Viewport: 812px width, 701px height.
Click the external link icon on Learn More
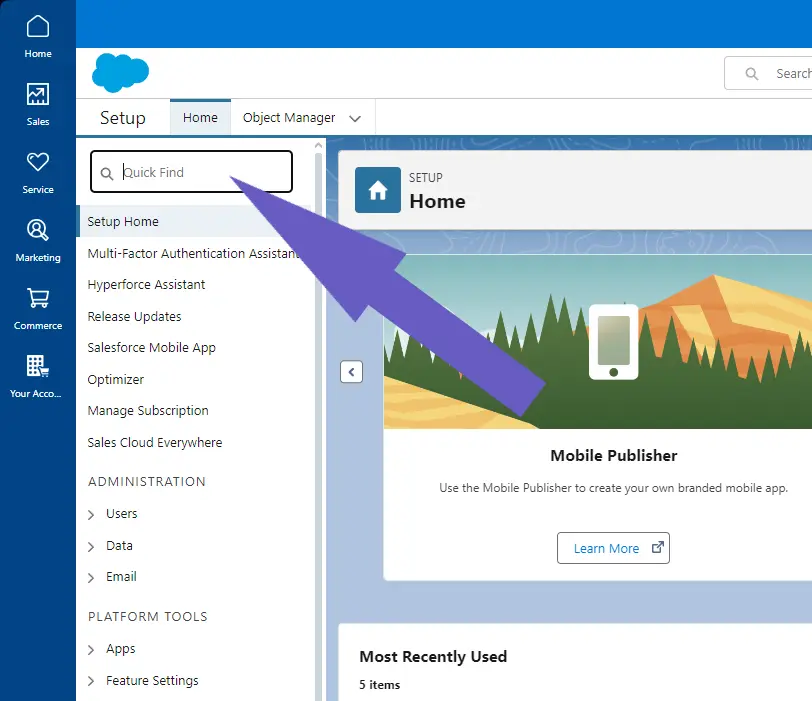(x=657, y=547)
